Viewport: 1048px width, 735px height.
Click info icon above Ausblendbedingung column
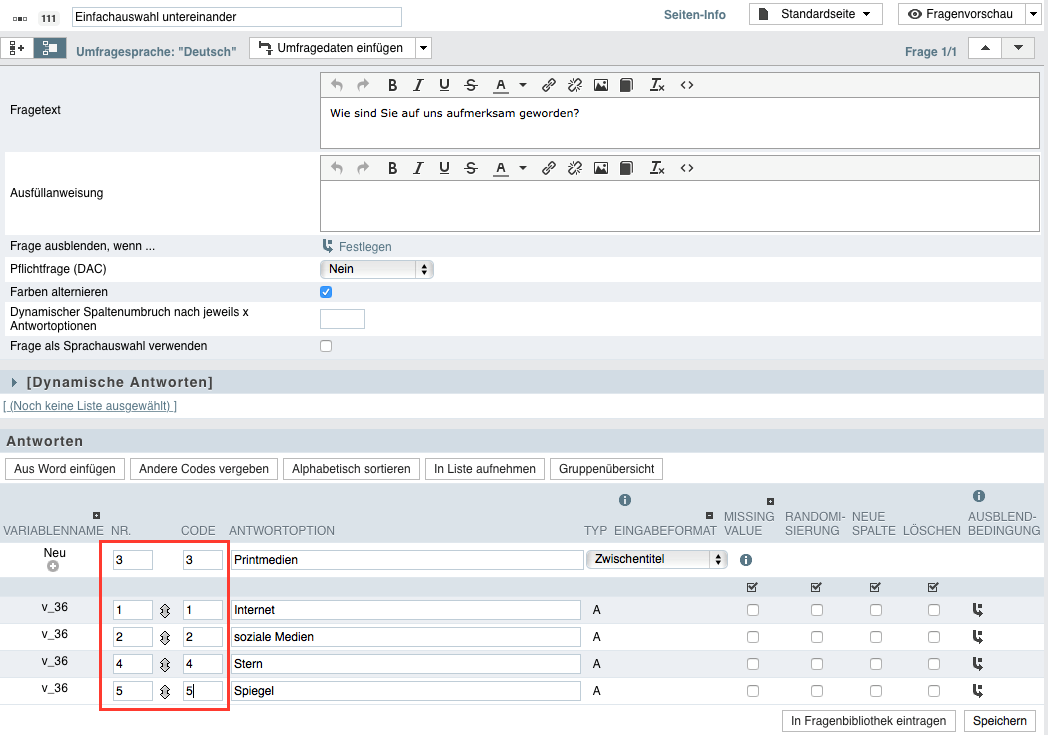point(979,496)
